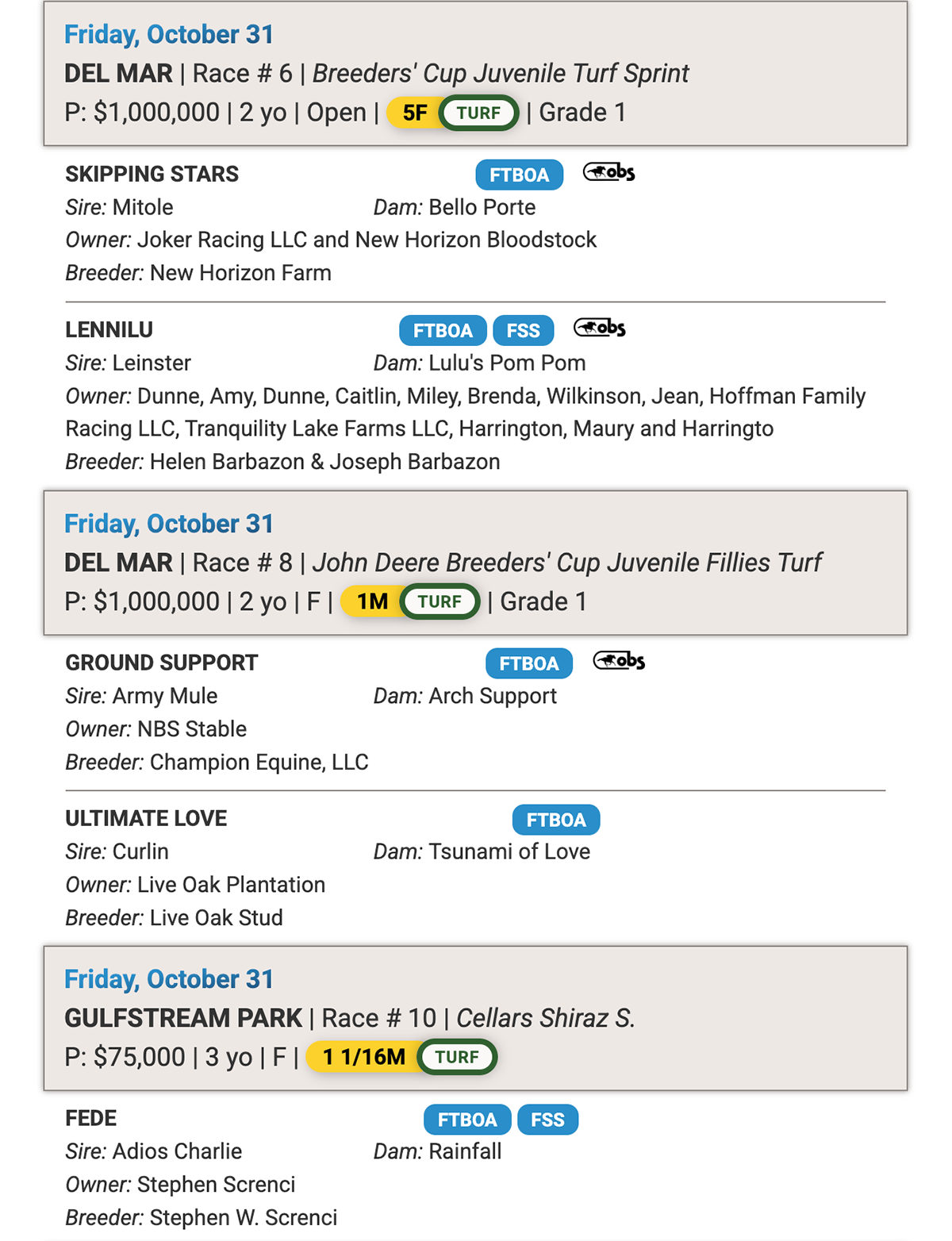Click the FTBOA badge next to Fede
The image size is (952, 1241).
click(466, 1120)
